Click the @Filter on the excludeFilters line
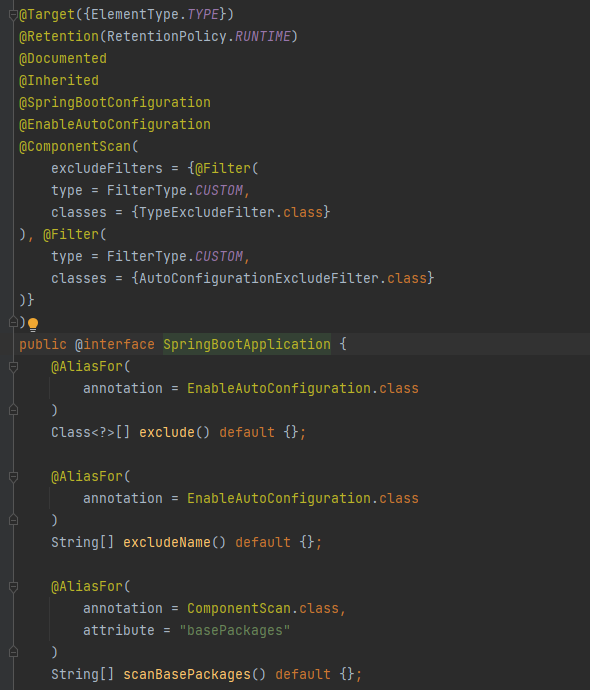 (223, 169)
